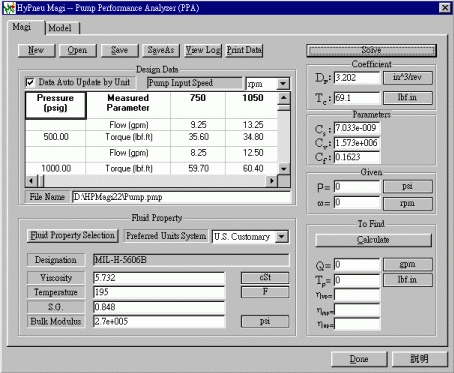
Task: Click the Open file button
Action: [77, 50]
